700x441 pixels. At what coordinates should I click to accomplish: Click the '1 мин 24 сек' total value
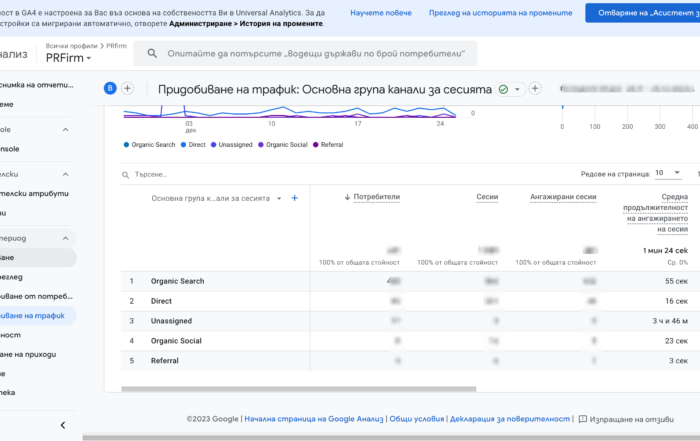tap(665, 250)
